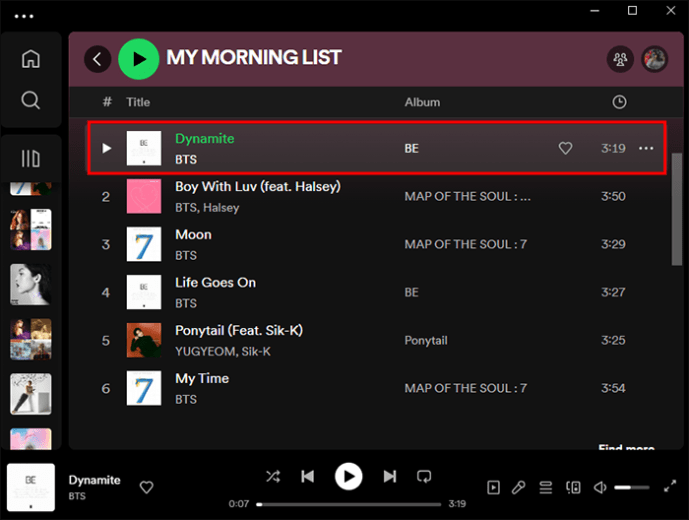Toggle repeat mode
Screen dimensions: 689x520
point(424,476)
